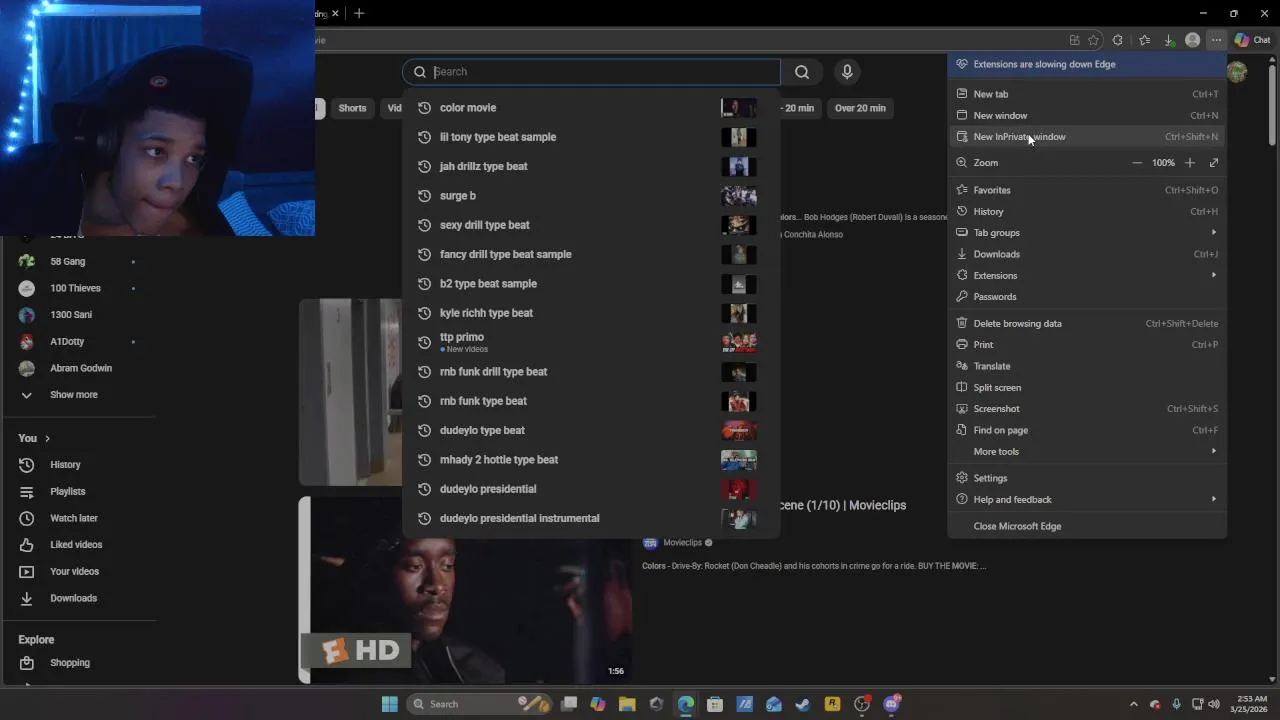
Task: Select 'jah drillz type beat' suggestion
Action: [x=590, y=166]
